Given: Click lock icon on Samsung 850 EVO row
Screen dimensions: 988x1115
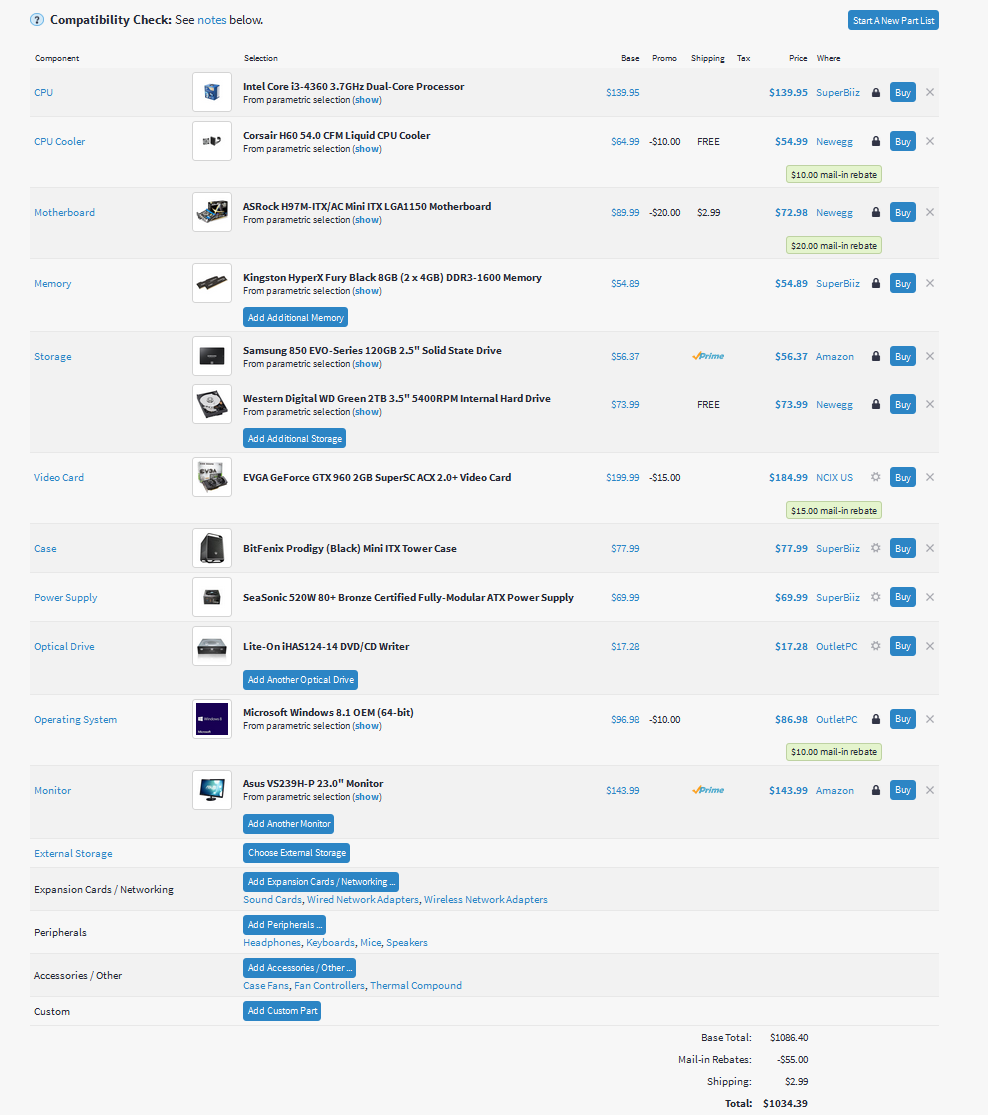Looking at the screenshot, I should (x=876, y=356).
